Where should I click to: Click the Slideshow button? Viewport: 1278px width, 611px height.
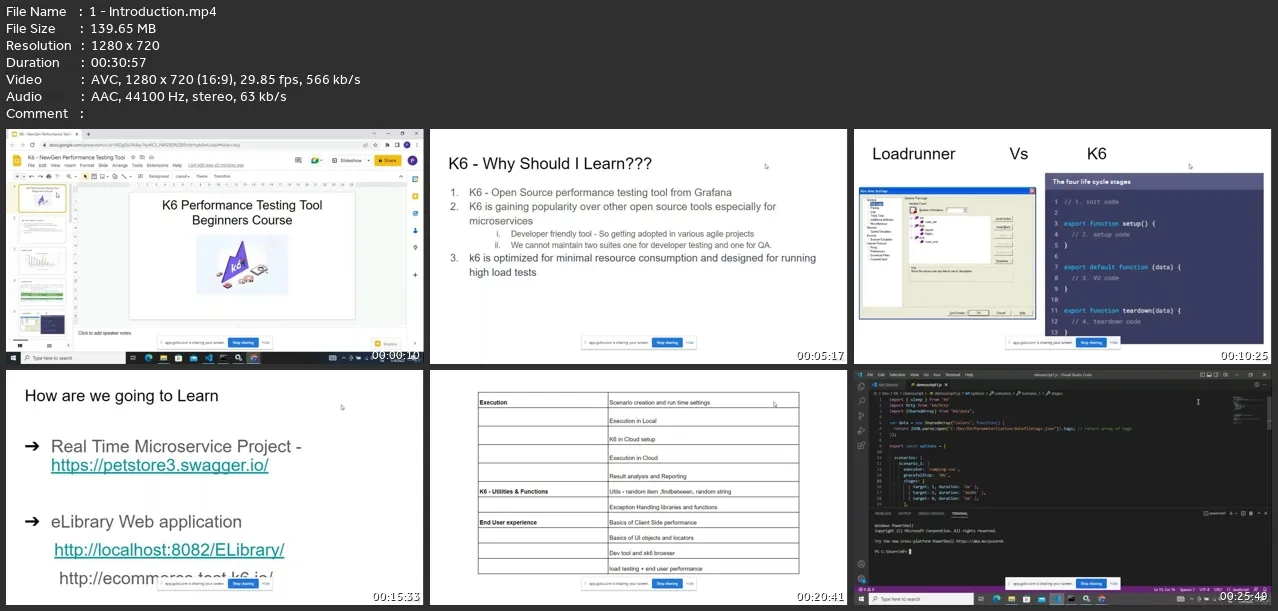[348, 160]
